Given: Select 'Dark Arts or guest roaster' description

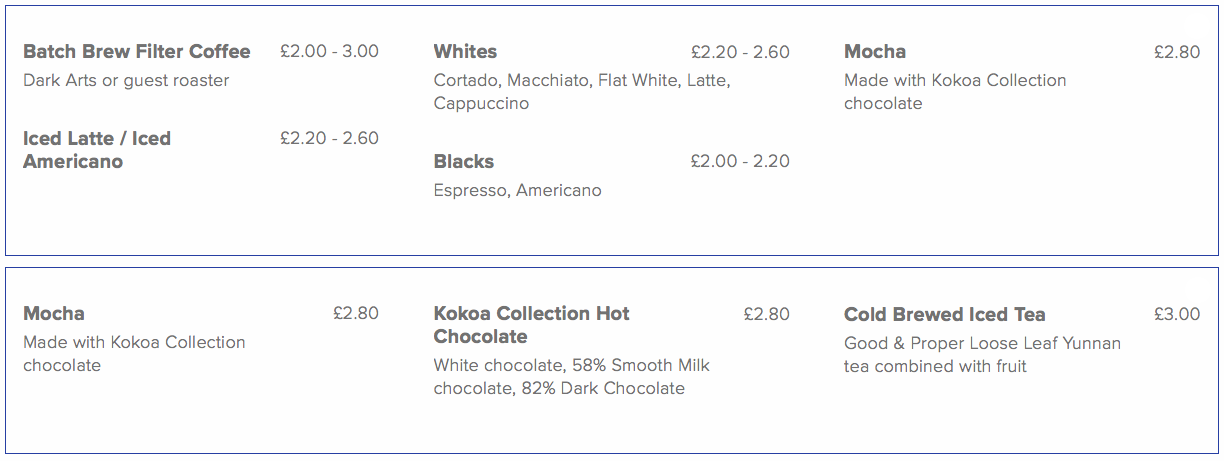Looking at the screenshot, I should pyautogui.click(x=126, y=80).
